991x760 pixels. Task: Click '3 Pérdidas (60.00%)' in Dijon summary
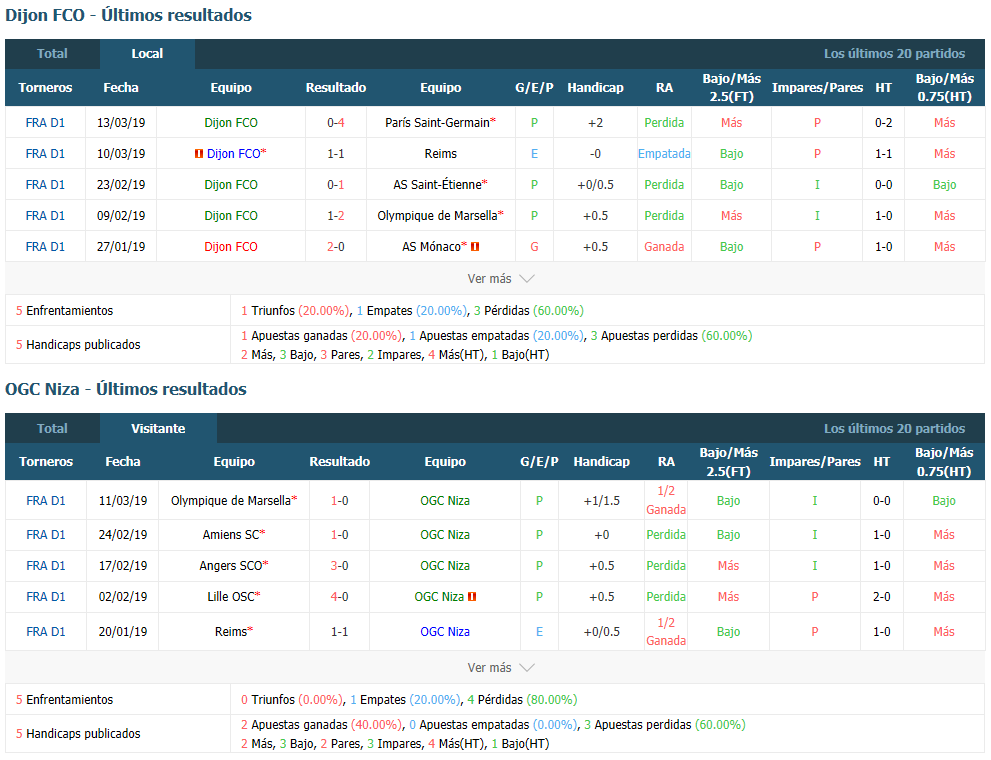coord(529,311)
